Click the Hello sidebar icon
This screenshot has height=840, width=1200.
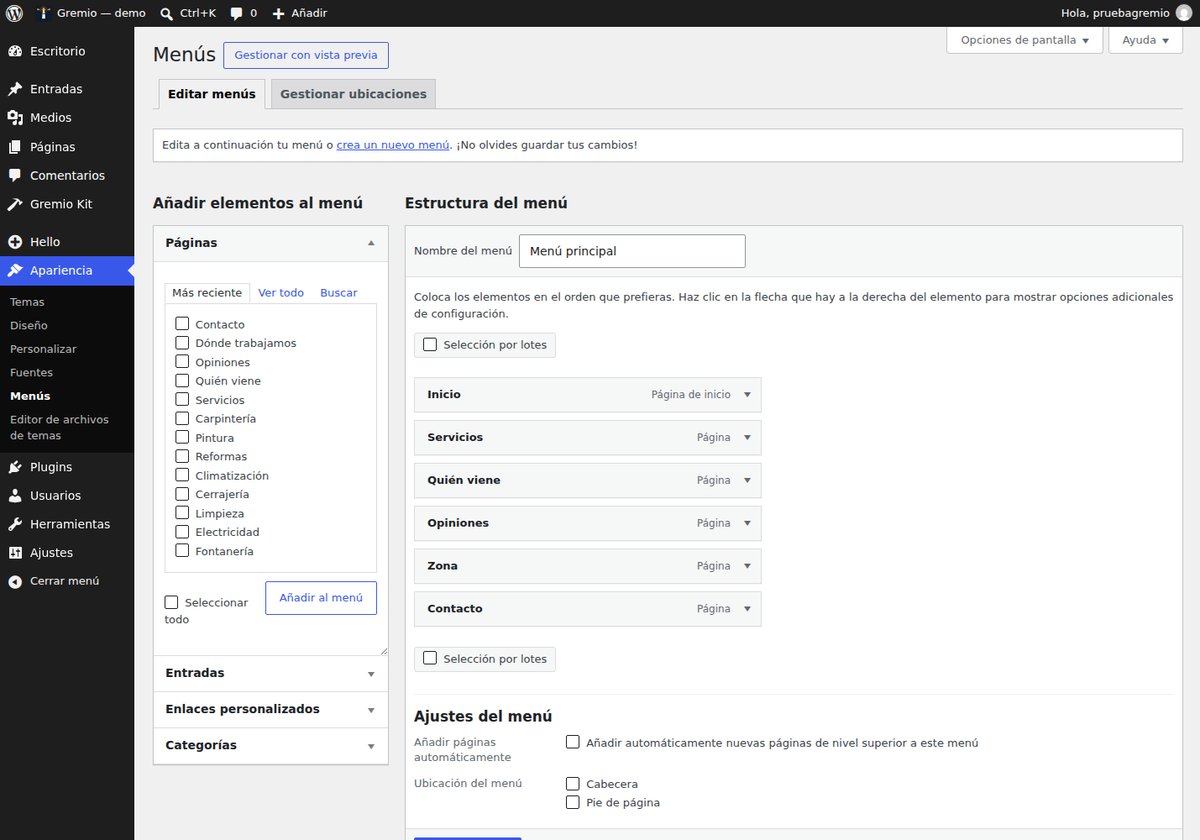pyautogui.click(x=15, y=242)
